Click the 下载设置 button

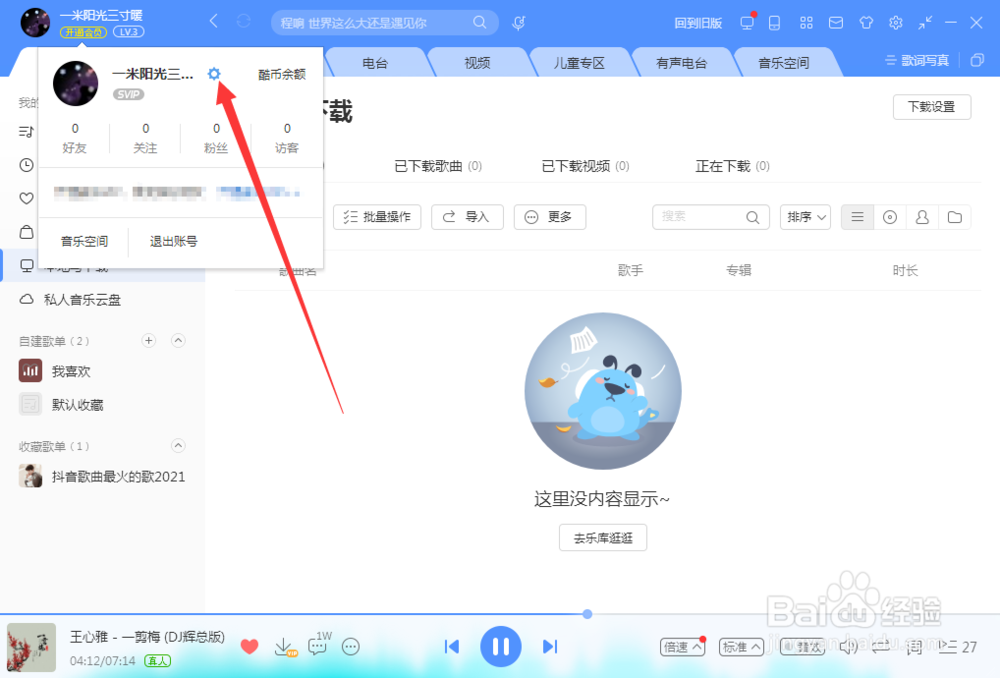932,107
